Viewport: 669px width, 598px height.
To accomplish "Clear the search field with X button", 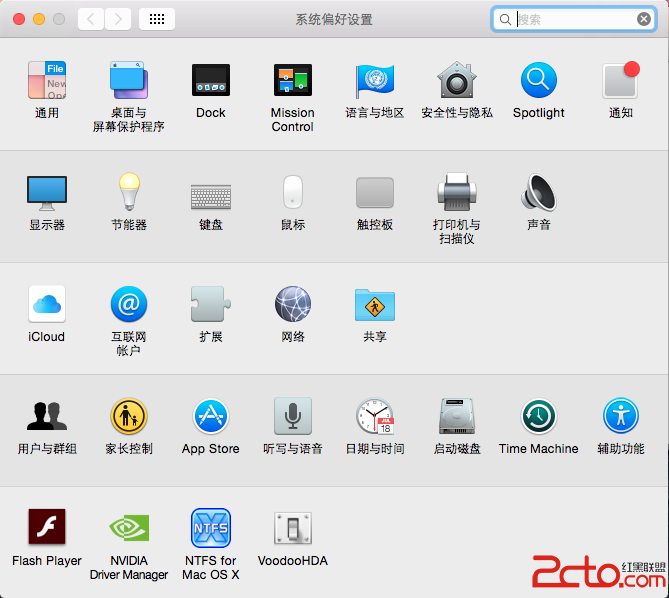I will point(644,19).
